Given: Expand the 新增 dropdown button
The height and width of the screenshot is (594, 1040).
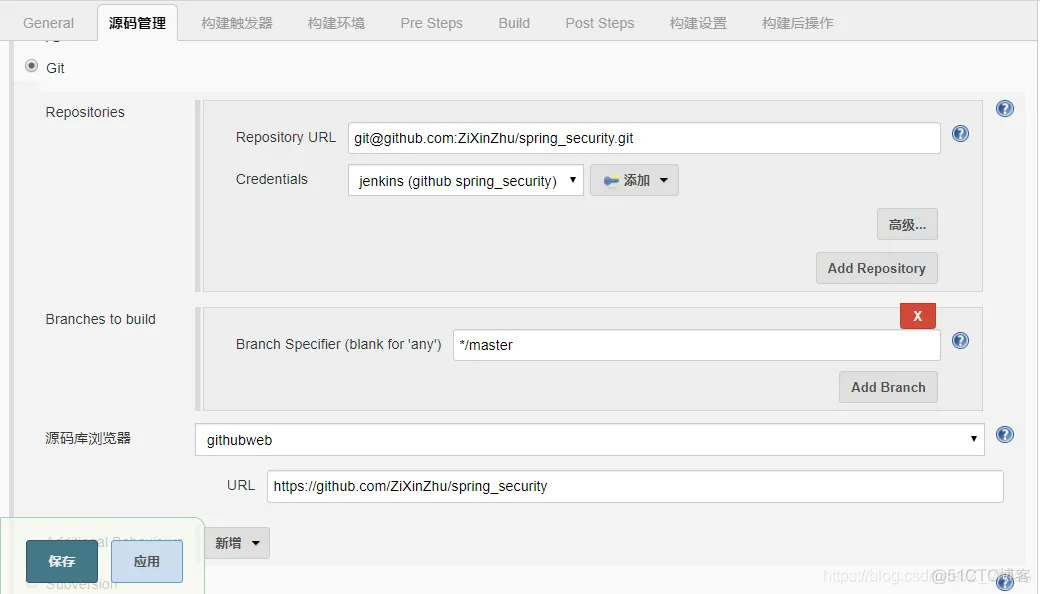Looking at the screenshot, I should [x=237, y=543].
